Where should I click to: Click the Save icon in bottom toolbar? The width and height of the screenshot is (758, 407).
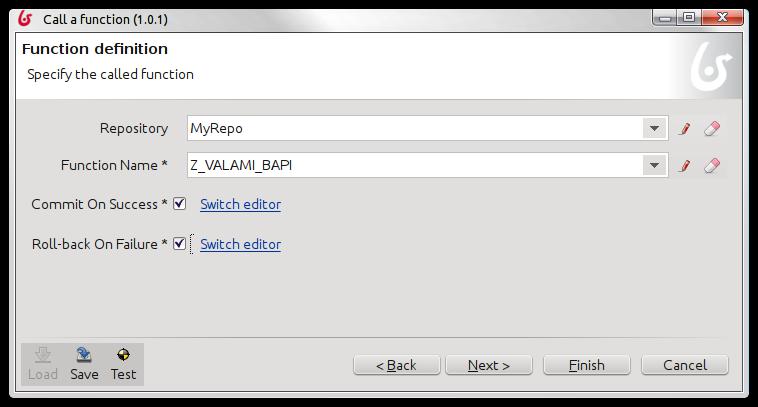click(x=84, y=355)
